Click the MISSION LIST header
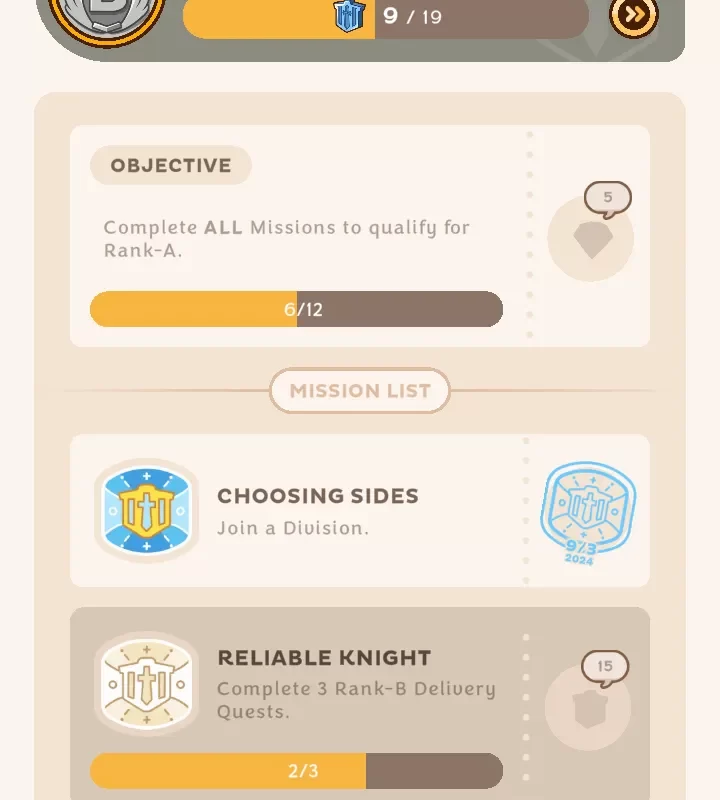 click(360, 391)
